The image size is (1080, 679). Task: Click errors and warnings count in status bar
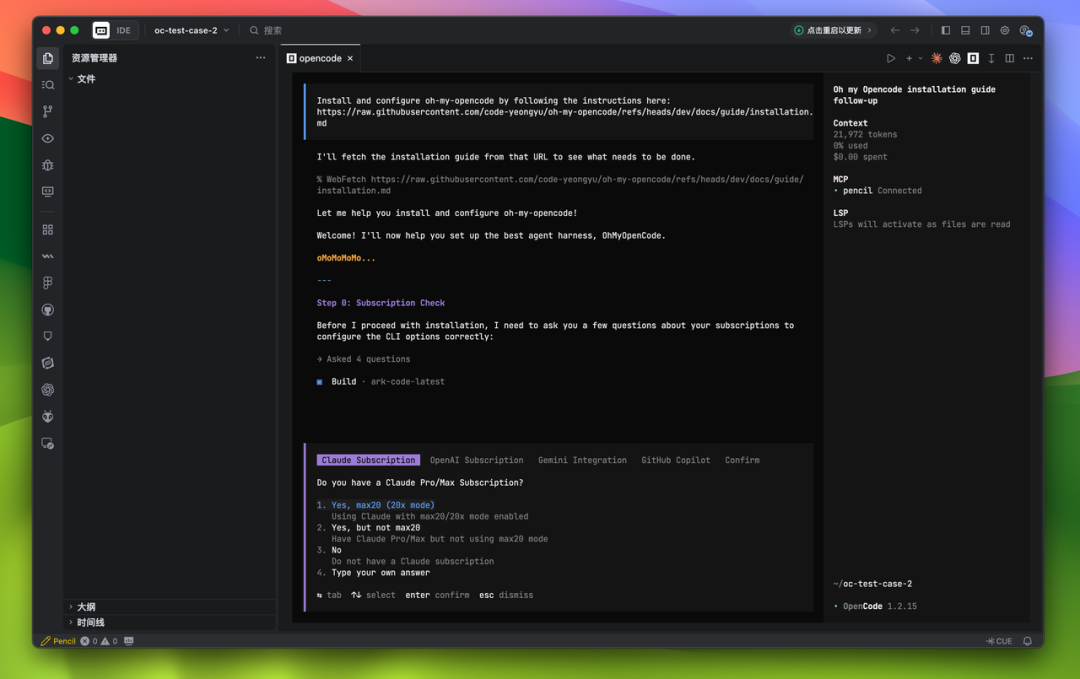coord(98,641)
